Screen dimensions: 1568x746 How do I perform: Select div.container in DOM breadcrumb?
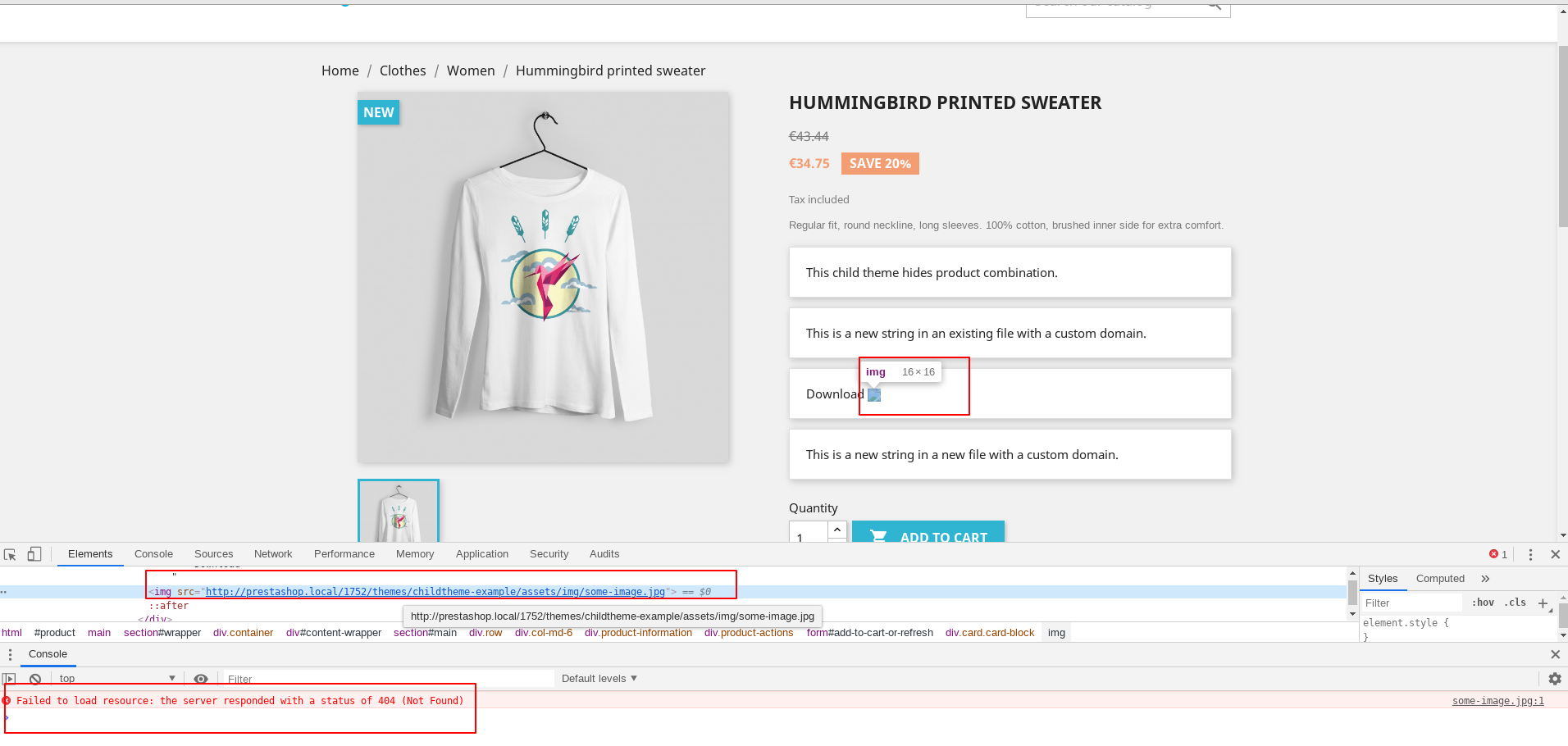coord(244,633)
